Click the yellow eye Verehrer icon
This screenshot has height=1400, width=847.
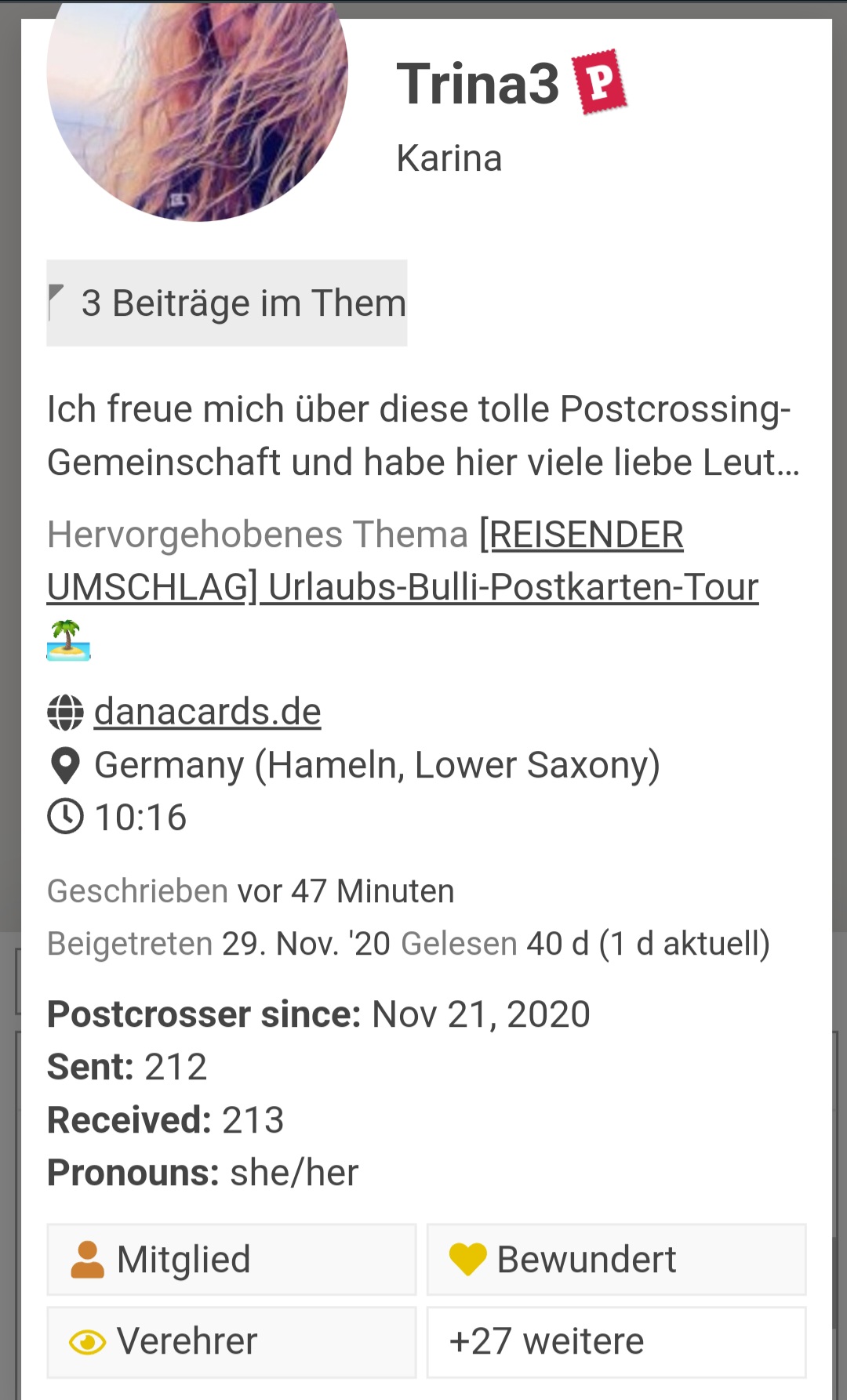click(87, 1342)
